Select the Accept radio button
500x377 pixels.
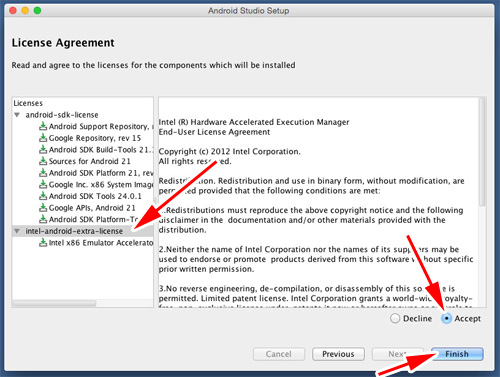(446, 318)
